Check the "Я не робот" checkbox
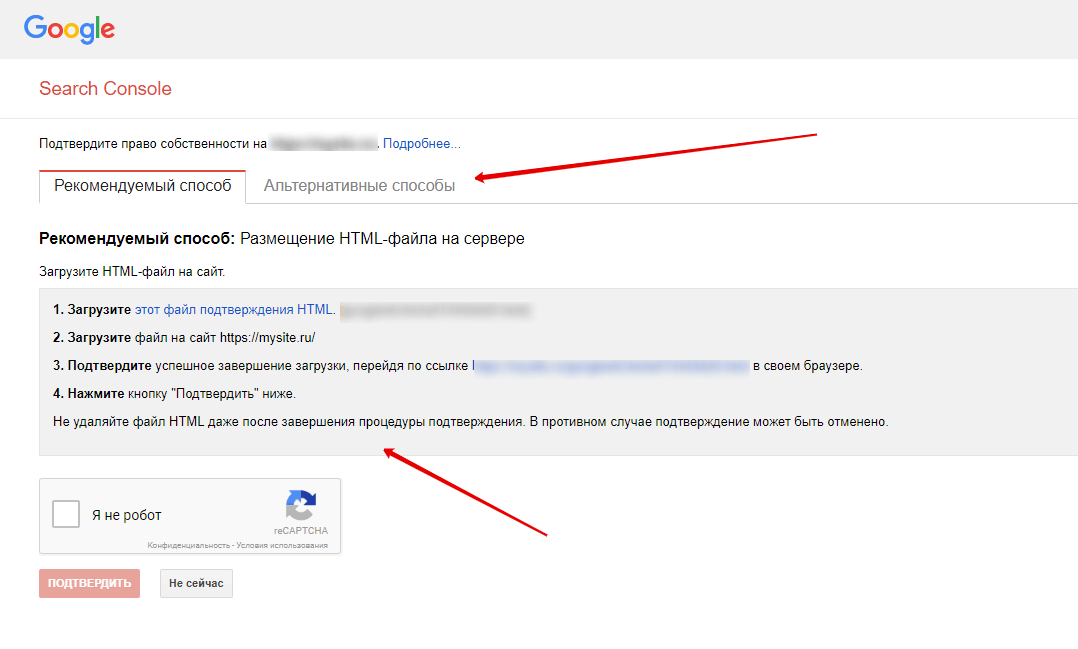The image size is (1078, 649). point(66,515)
